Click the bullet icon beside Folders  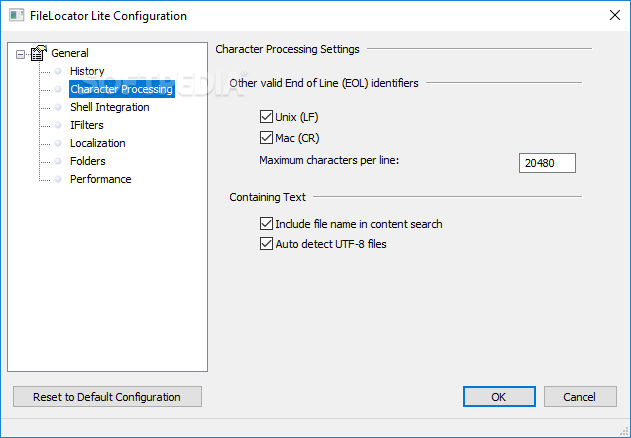pos(58,161)
